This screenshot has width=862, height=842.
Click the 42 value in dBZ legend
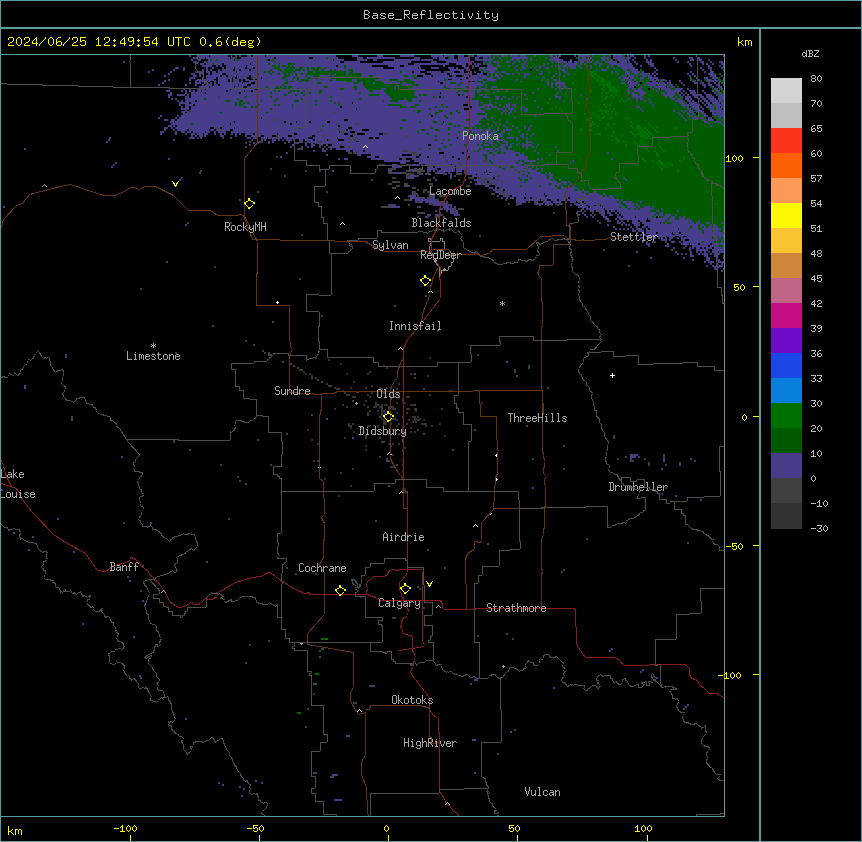pos(816,303)
